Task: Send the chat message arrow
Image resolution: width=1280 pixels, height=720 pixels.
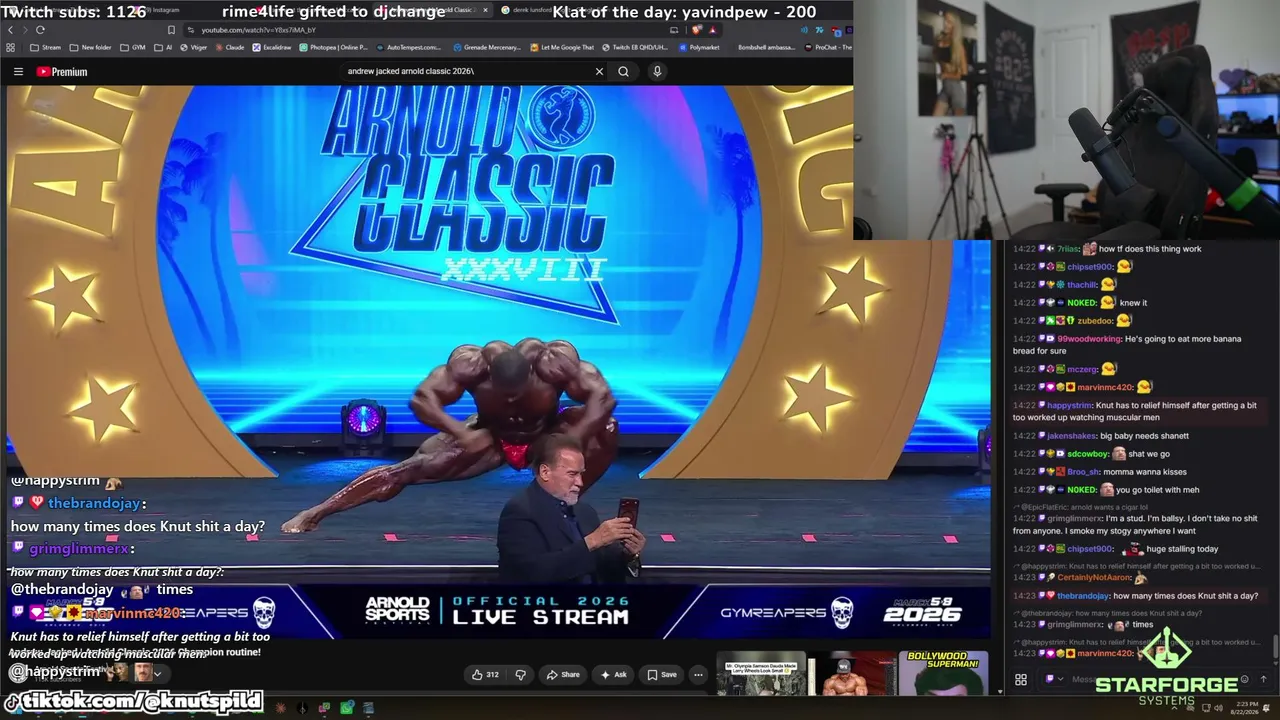Action: tap(1264, 680)
